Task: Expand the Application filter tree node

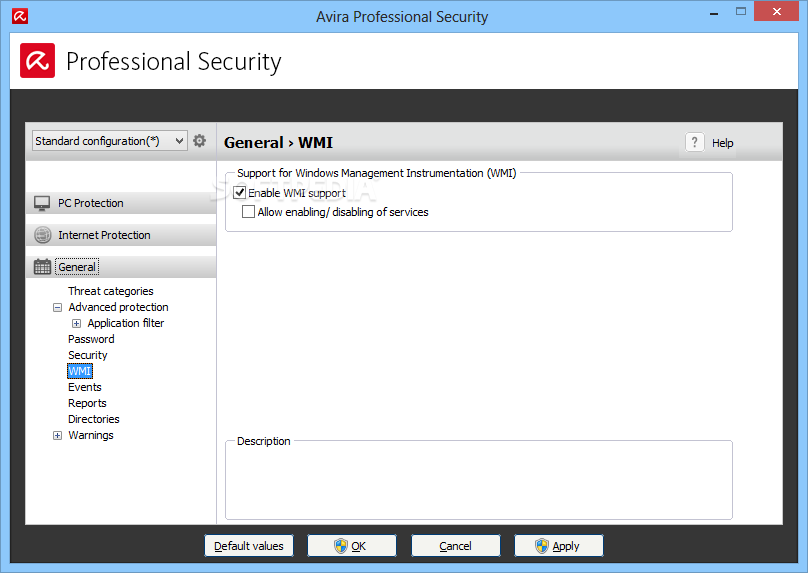Action: [77, 324]
